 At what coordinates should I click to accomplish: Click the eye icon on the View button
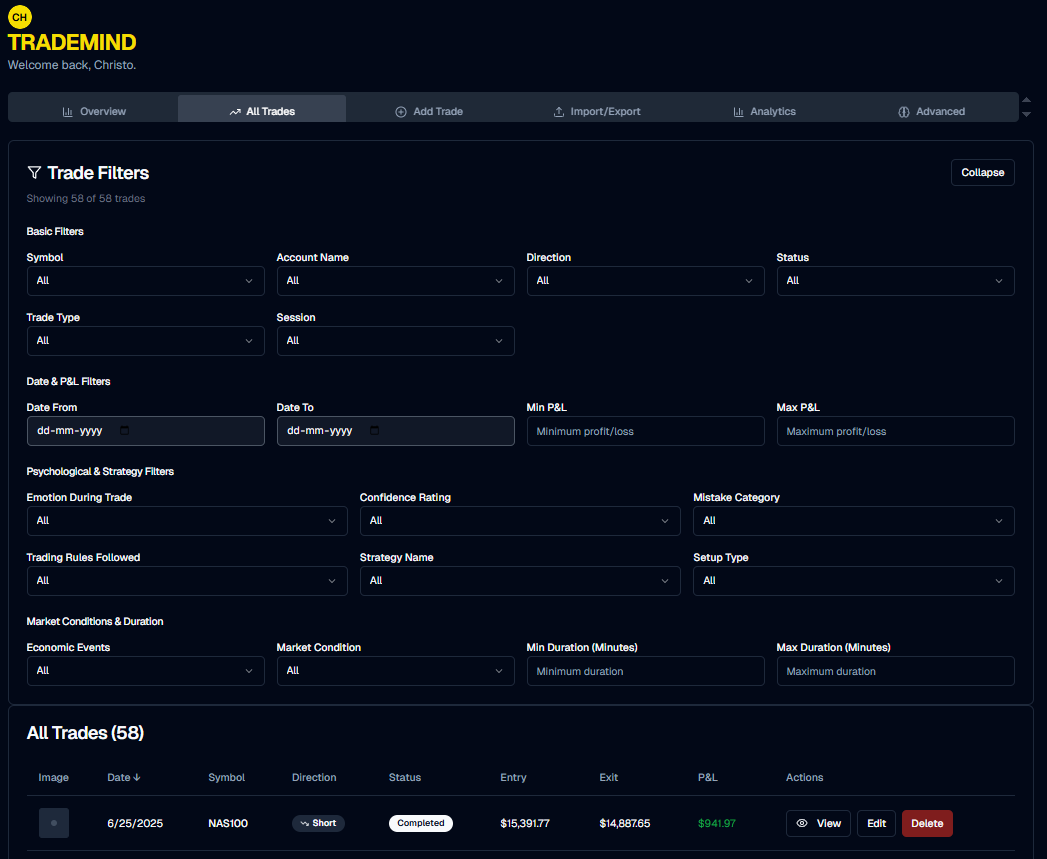[x=801, y=823]
